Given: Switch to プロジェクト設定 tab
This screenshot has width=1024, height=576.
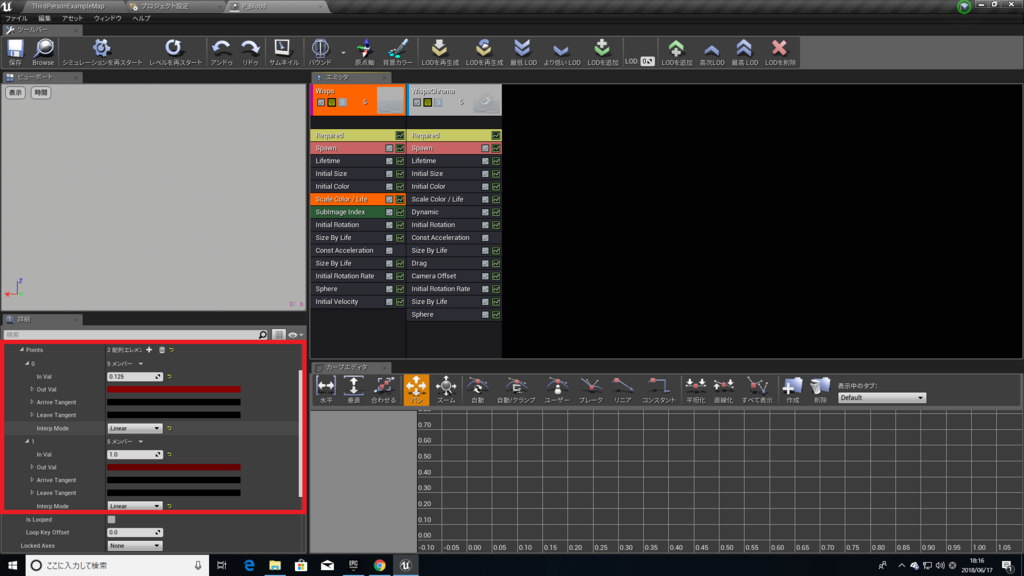Looking at the screenshot, I should point(165,6).
